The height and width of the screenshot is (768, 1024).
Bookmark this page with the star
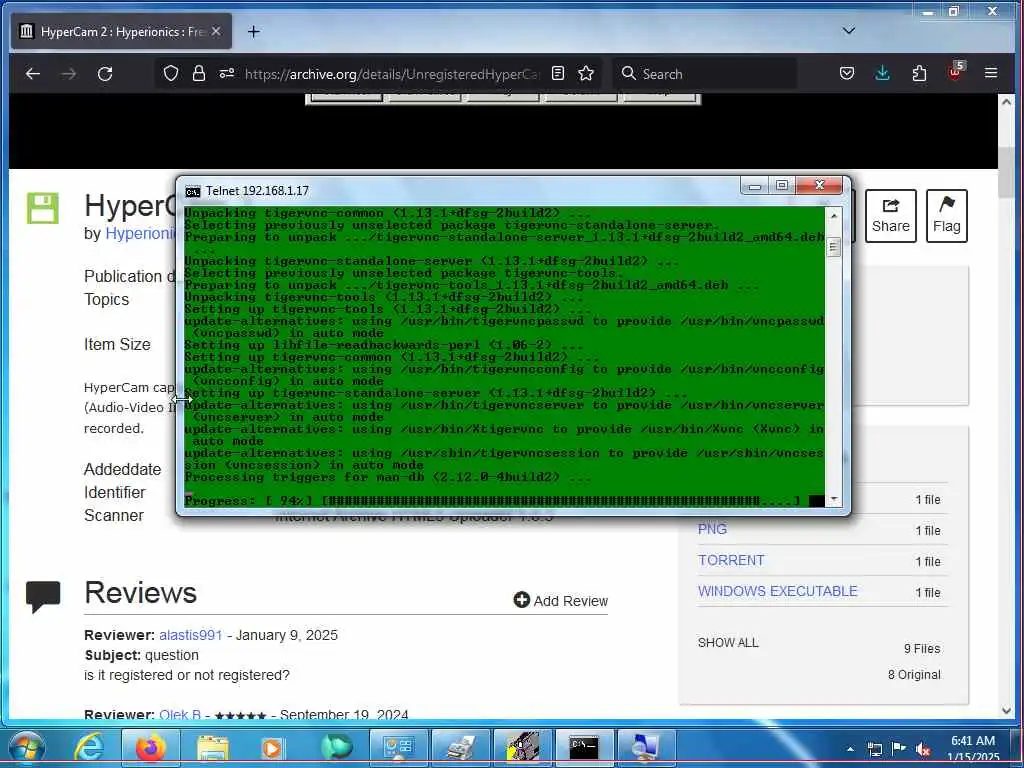click(586, 73)
